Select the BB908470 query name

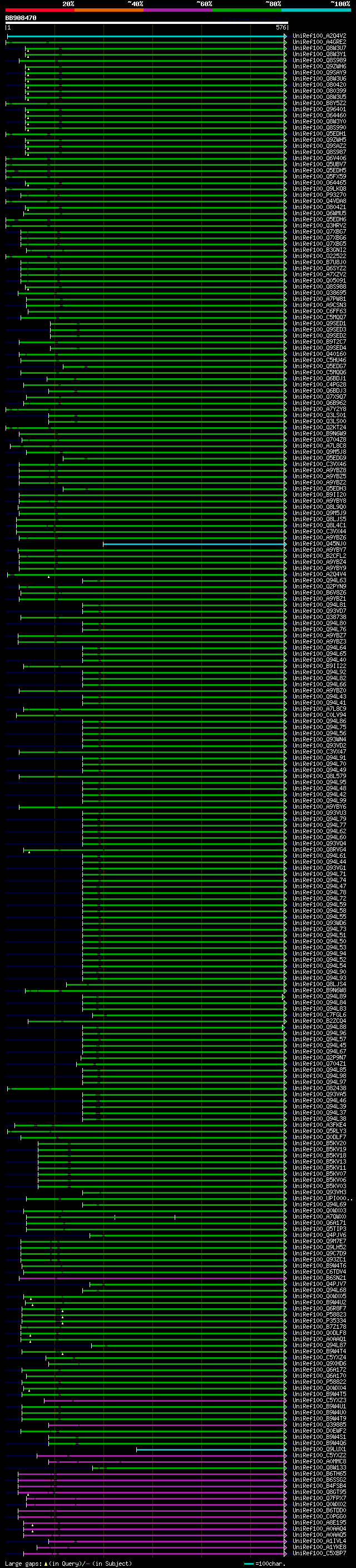click(21, 18)
